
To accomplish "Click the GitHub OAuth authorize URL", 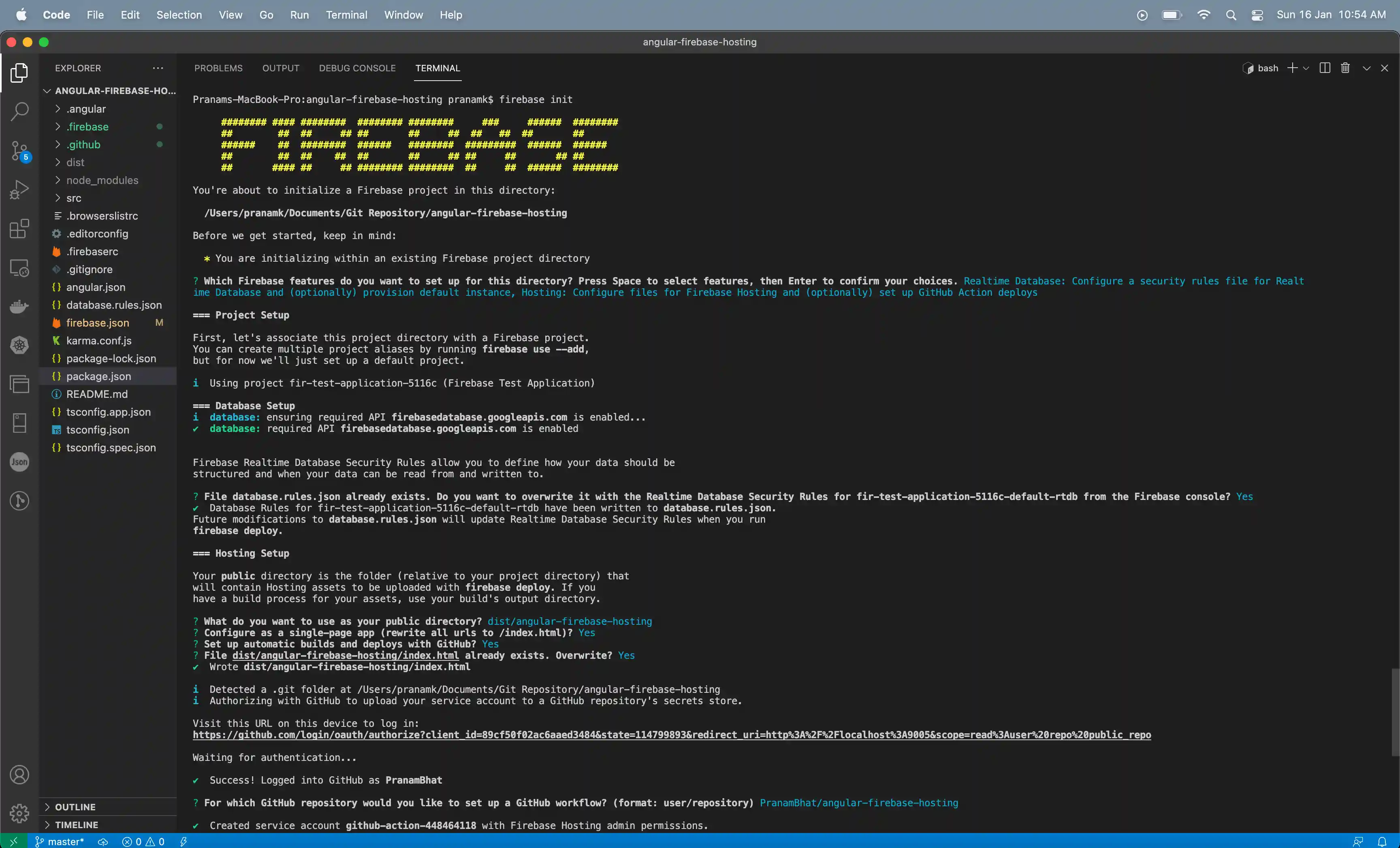I will click(671, 735).
